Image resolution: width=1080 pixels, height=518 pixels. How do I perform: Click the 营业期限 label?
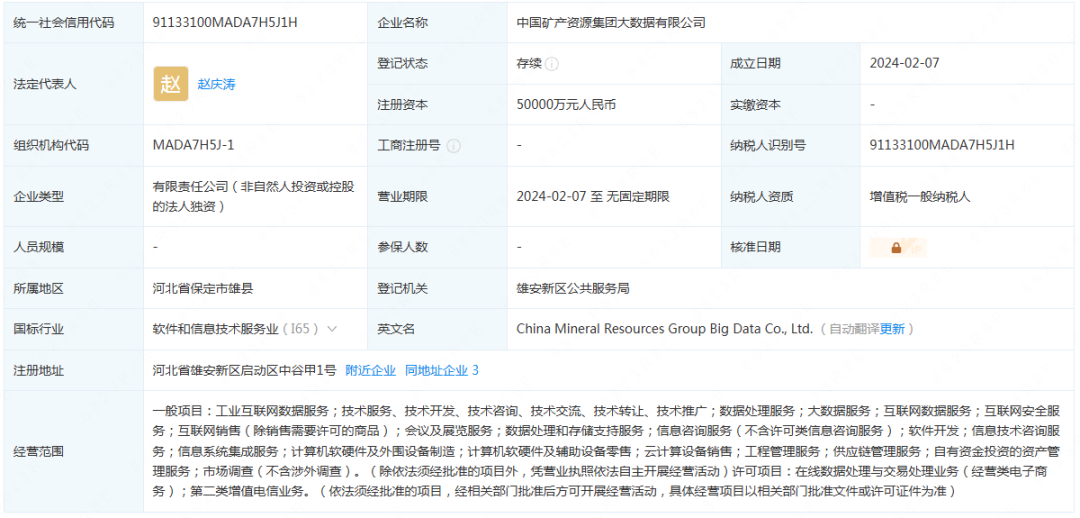(403, 197)
